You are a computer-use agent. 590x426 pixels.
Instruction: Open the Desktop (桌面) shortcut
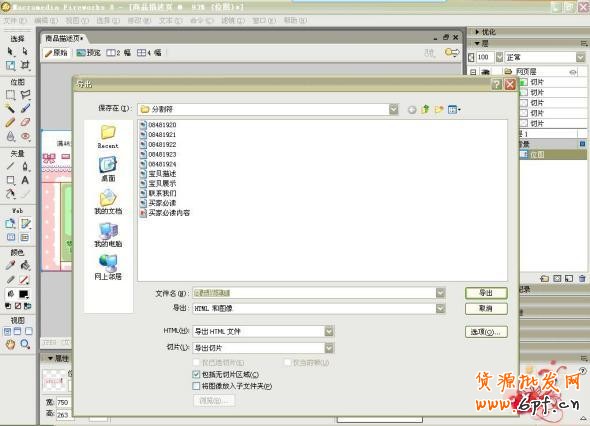(108, 169)
